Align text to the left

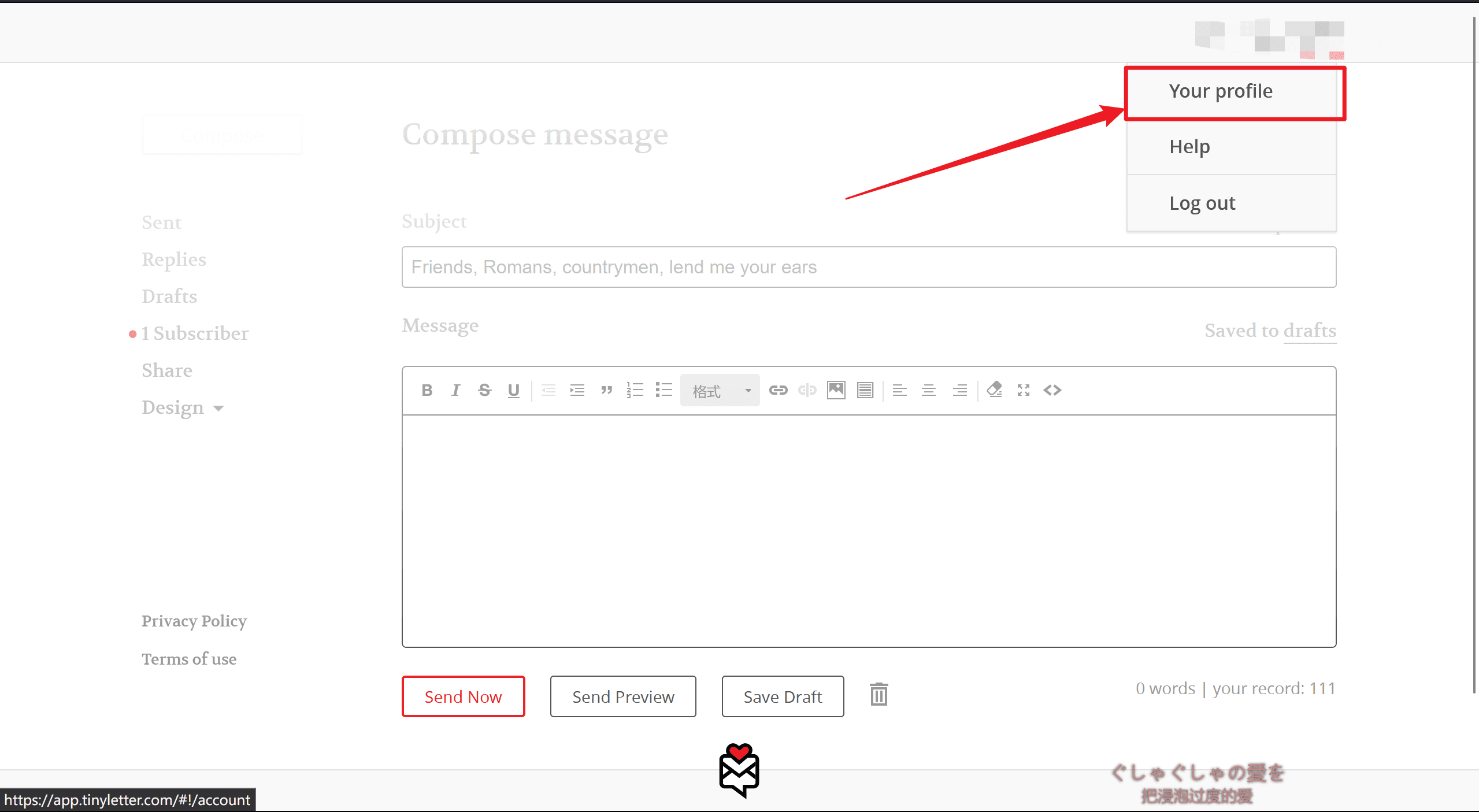(x=900, y=391)
